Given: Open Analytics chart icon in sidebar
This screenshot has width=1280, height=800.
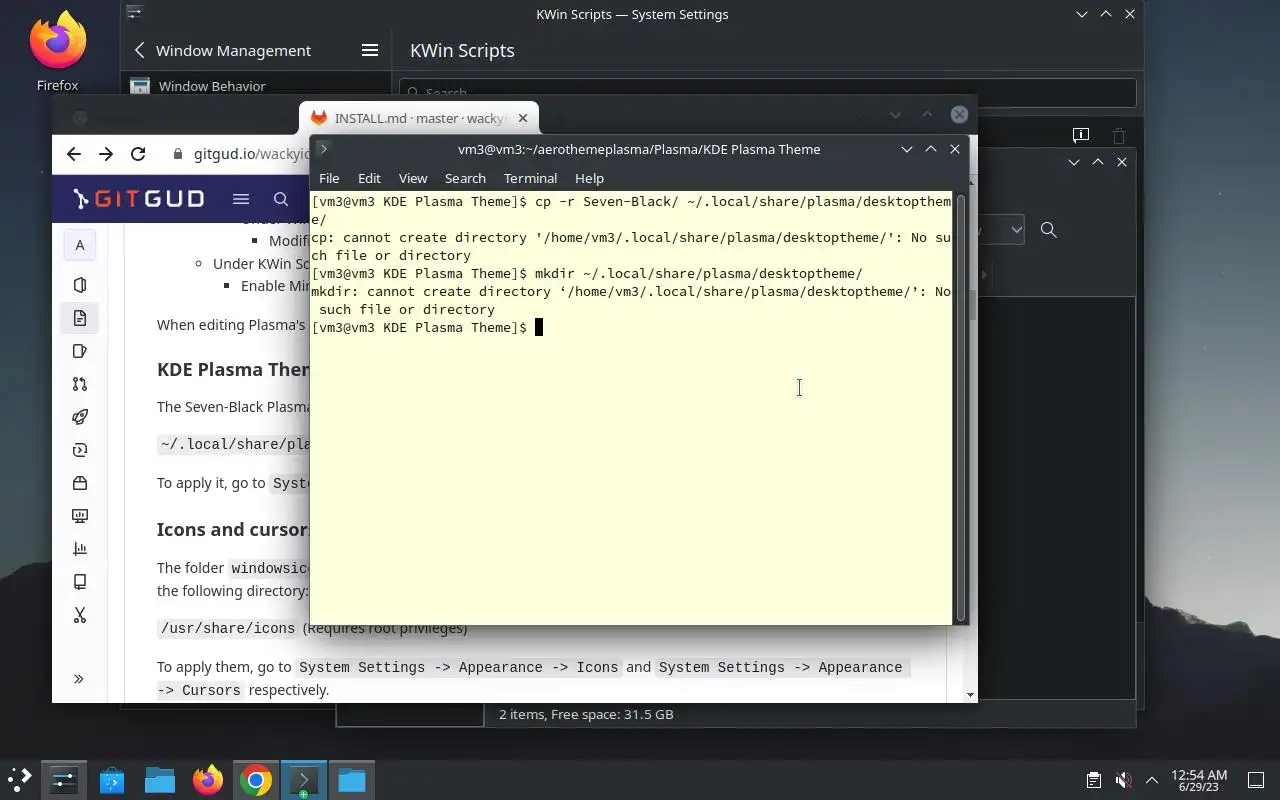Looking at the screenshot, I should click(x=80, y=549).
